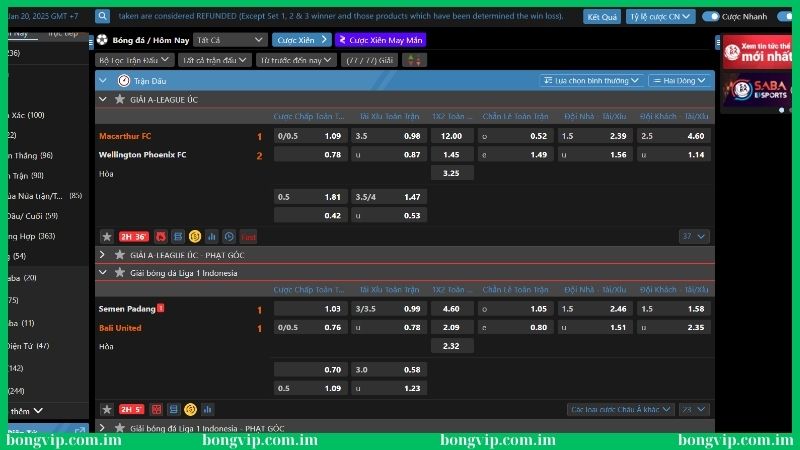Click the search magnifier icon in top bar
This screenshot has width=800, height=450.
(x=104, y=17)
